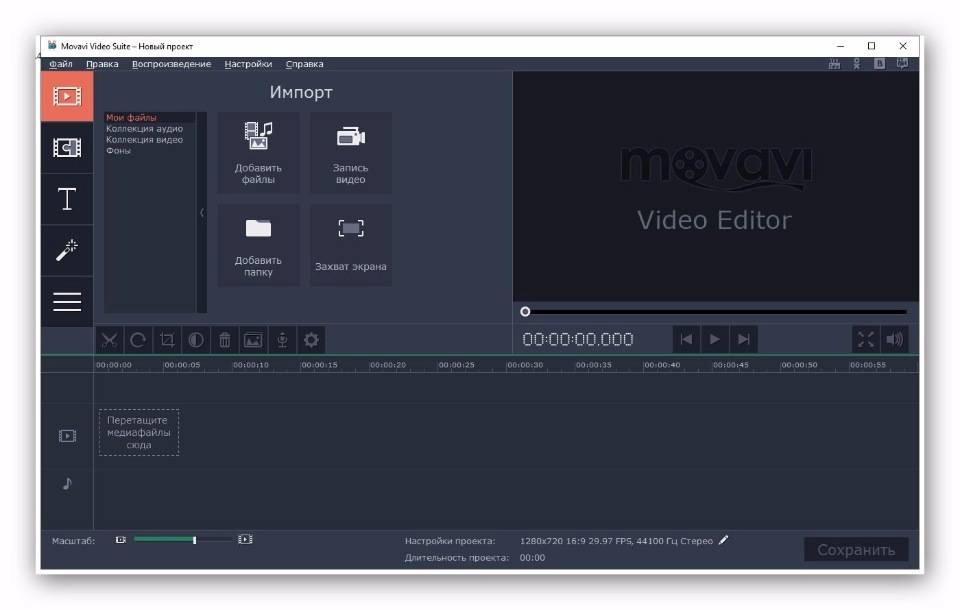Click the timecode 00:00:00.000 display

pyautogui.click(x=577, y=339)
